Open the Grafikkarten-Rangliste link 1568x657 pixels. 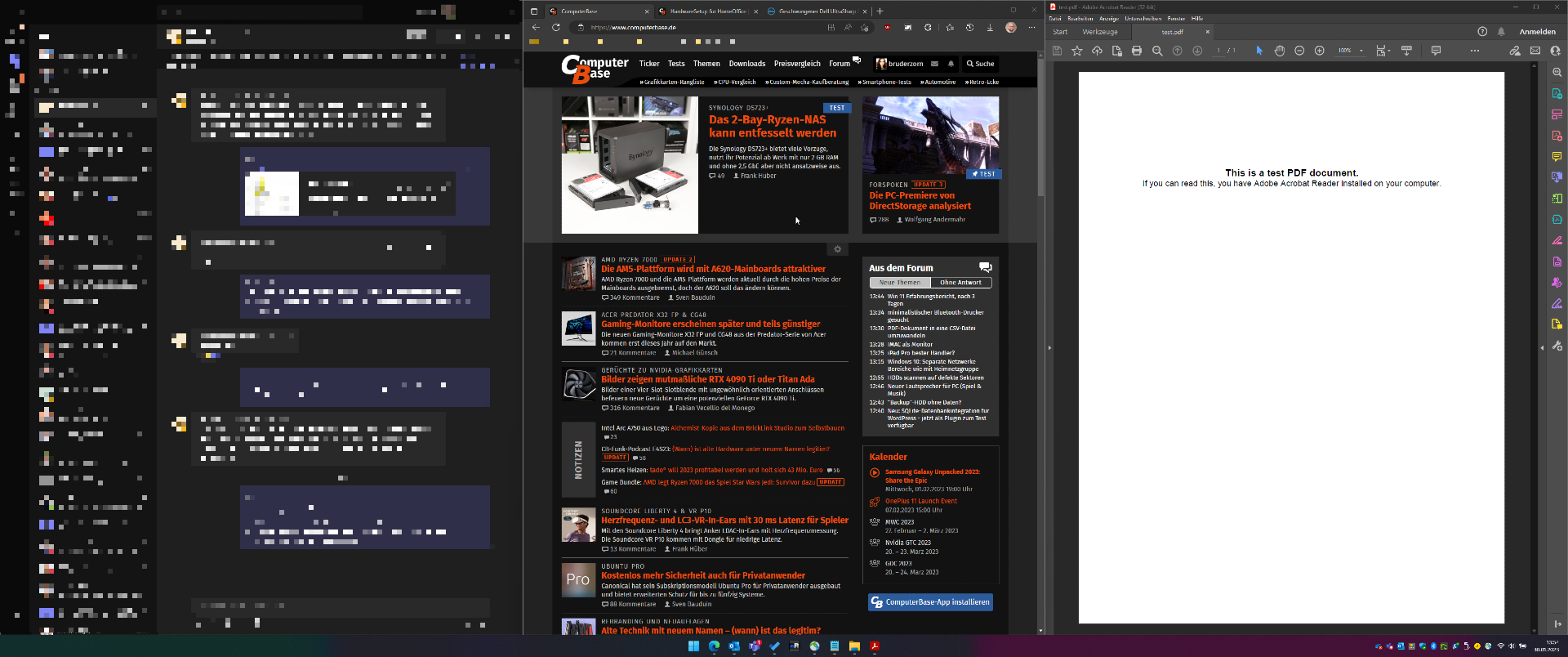tap(672, 82)
